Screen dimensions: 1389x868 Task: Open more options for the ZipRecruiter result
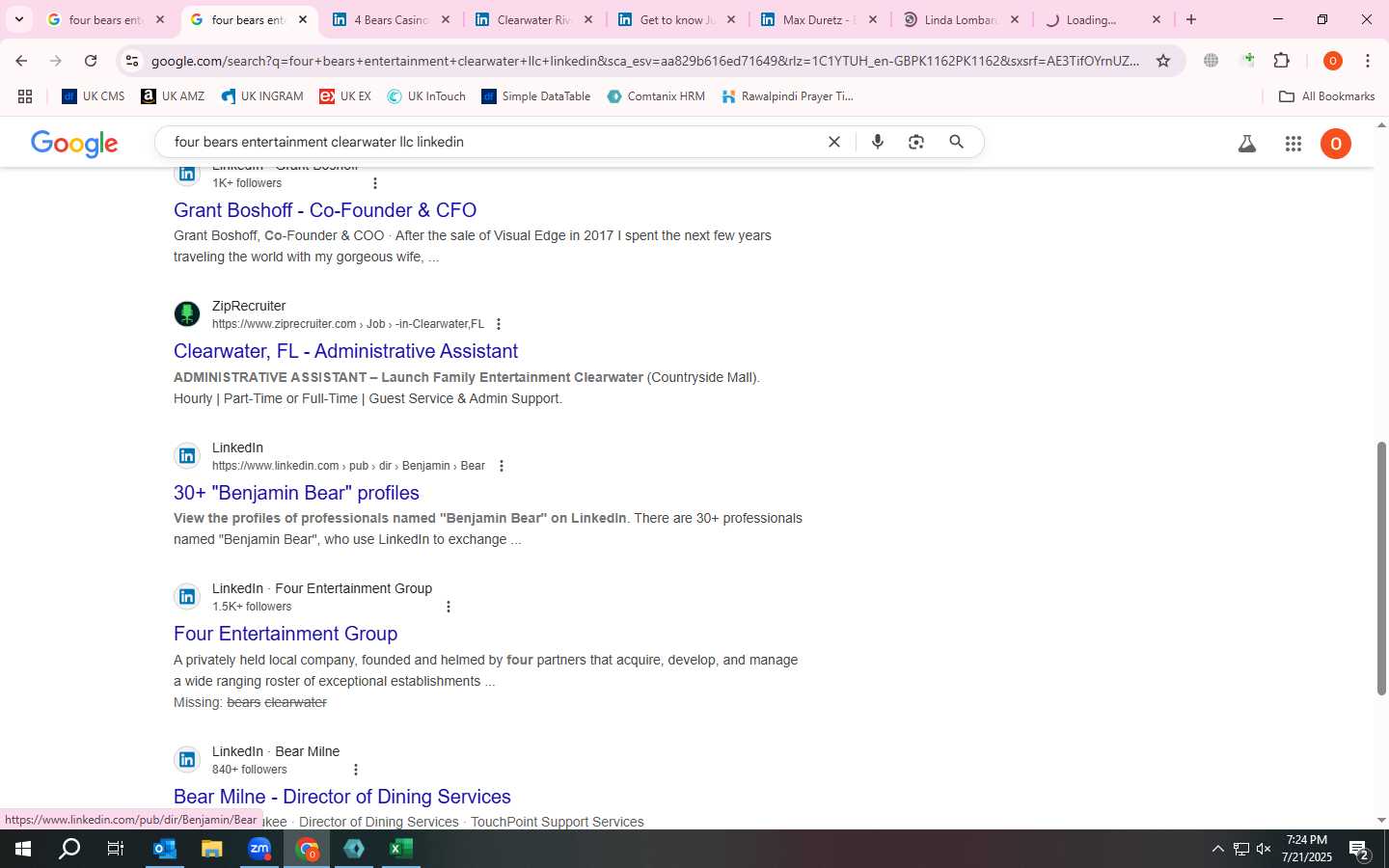[498, 324]
